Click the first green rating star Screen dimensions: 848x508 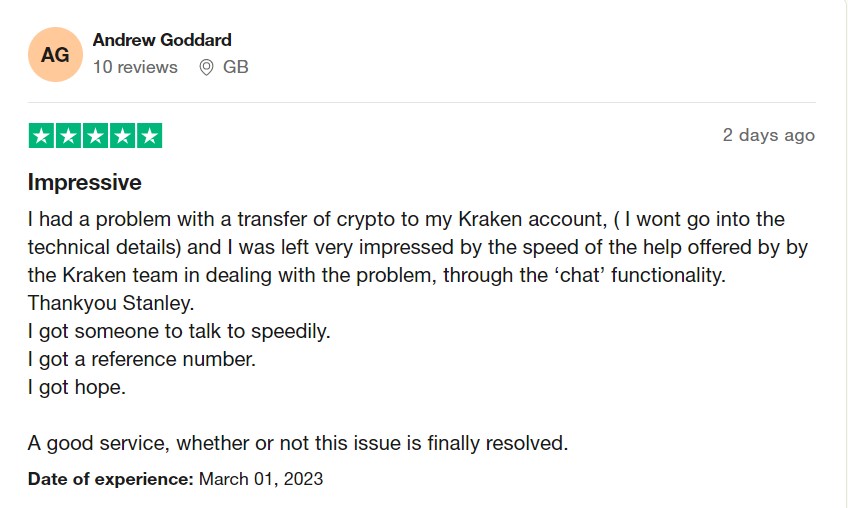pos(41,135)
